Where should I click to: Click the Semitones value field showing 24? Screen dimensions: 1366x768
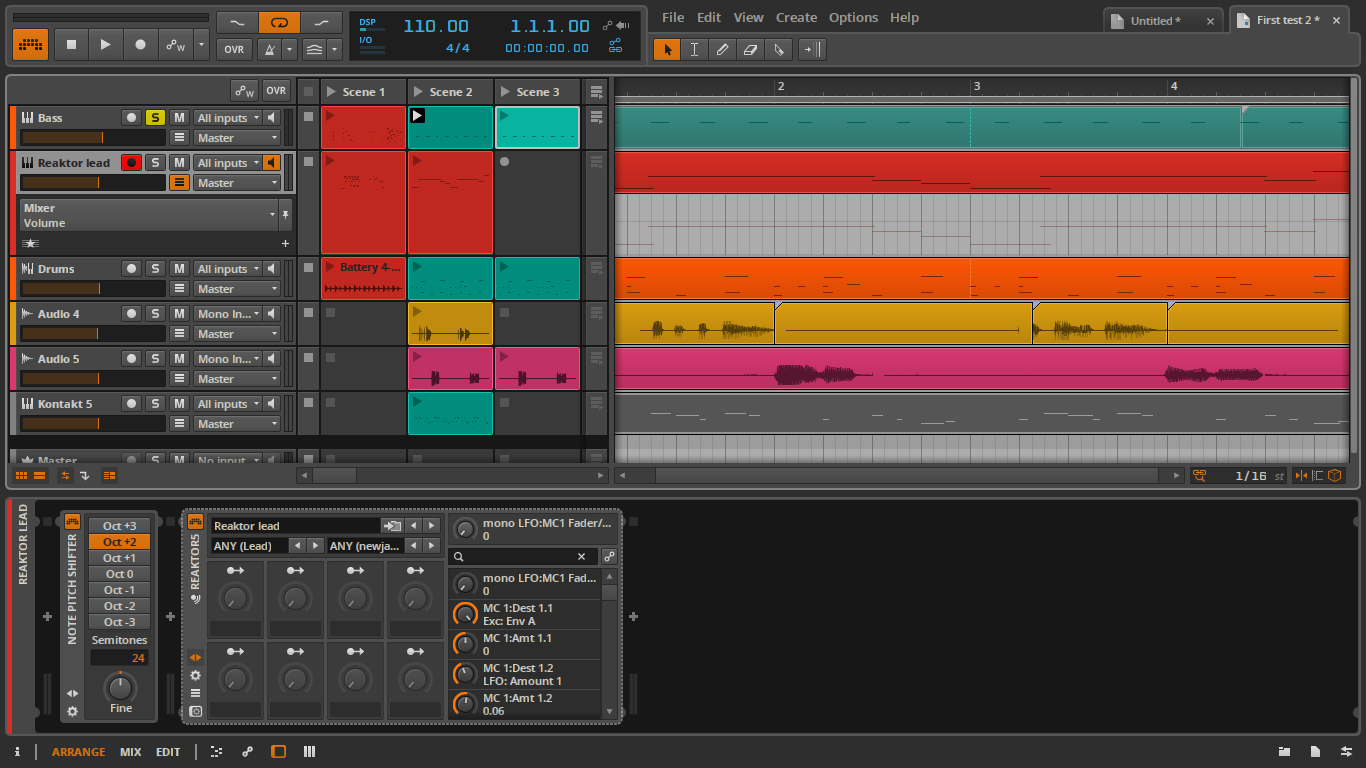(119, 657)
